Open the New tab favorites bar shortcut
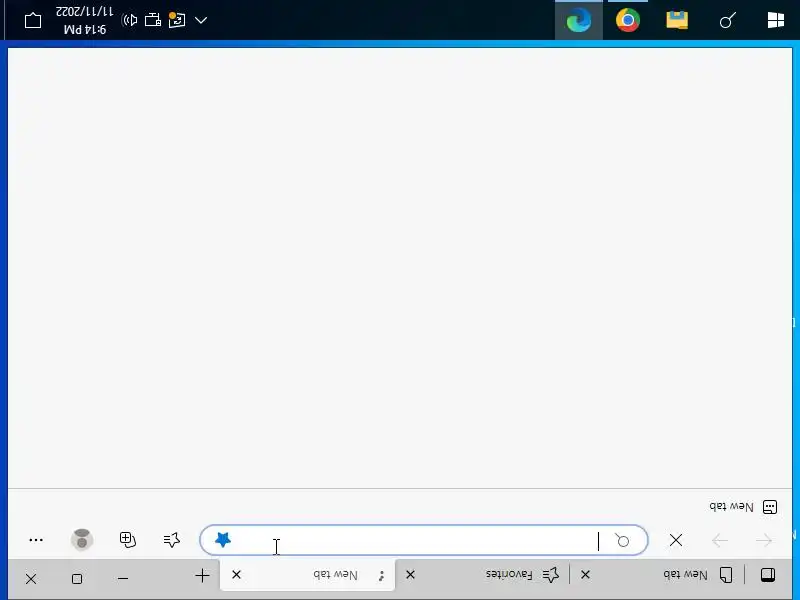This screenshot has height=600, width=800. tap(743, 507)
